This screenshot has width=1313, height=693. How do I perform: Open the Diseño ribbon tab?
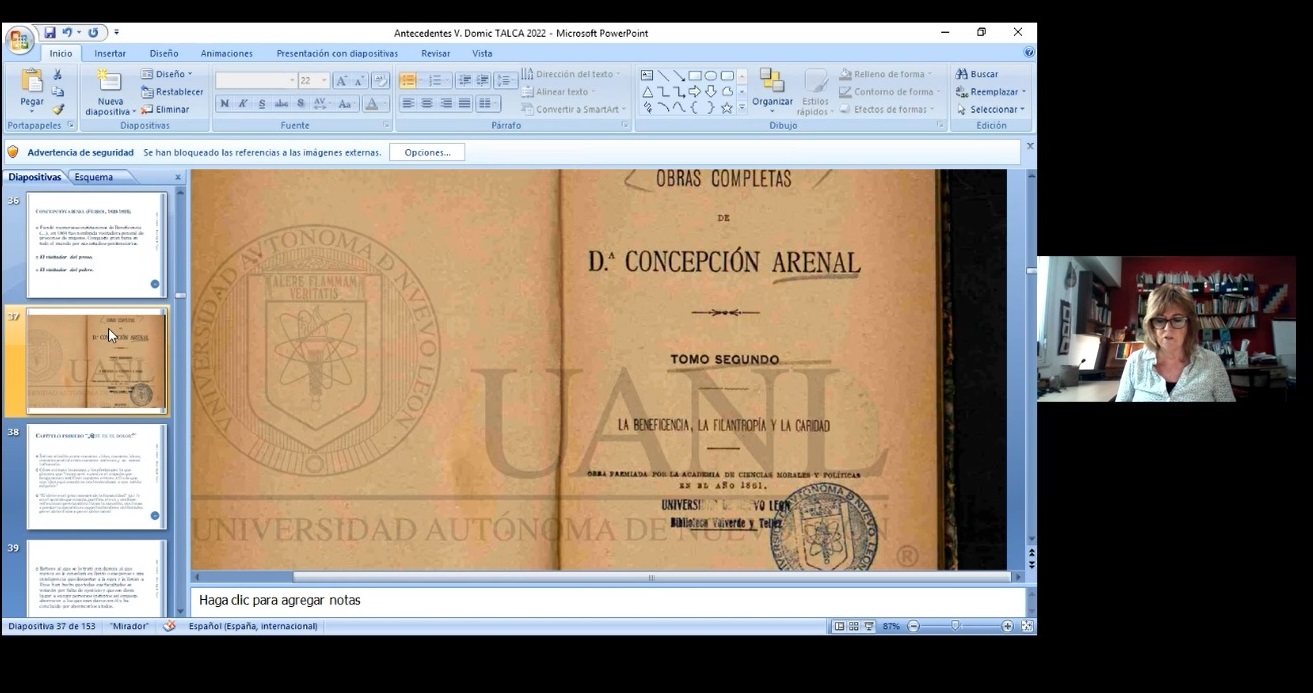coord(164,53)
